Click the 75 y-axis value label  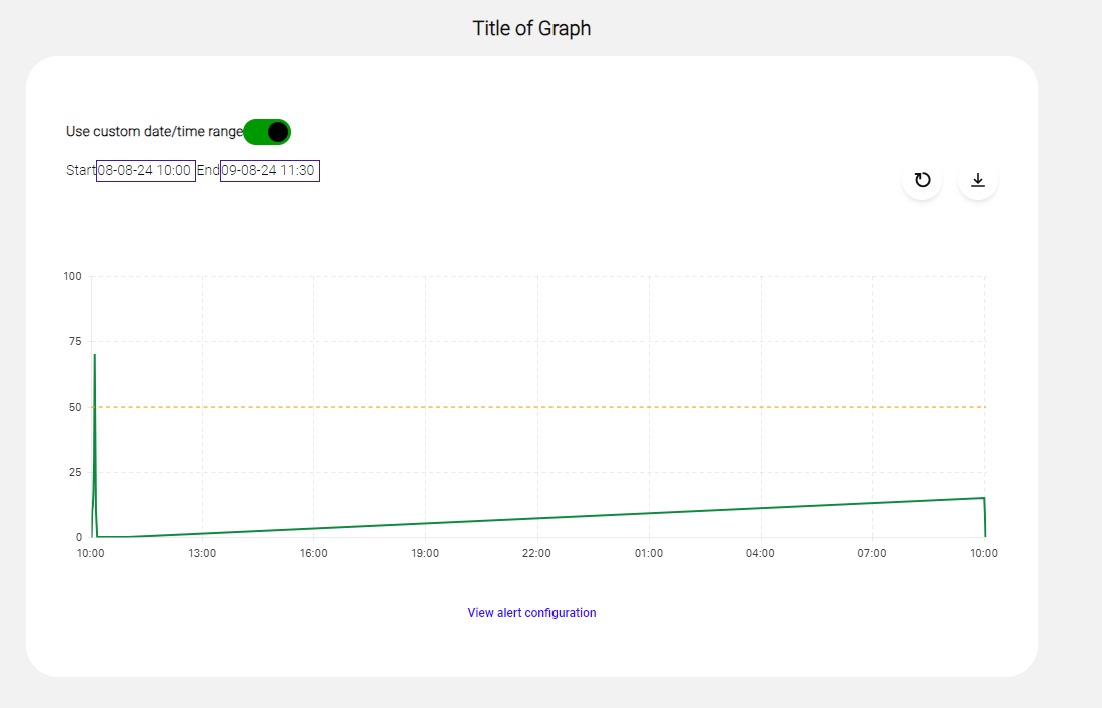(x=75, y=342)
